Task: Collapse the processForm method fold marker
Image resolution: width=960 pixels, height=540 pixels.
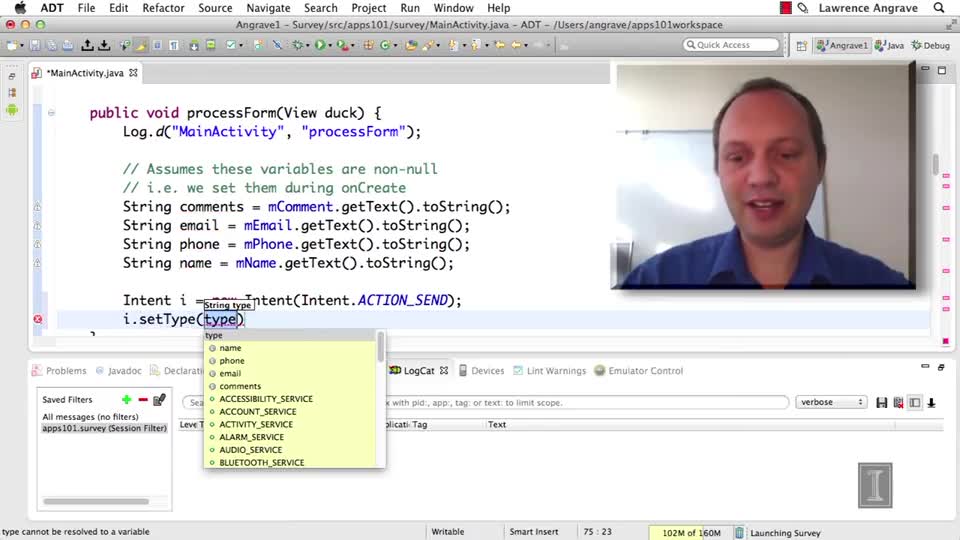Action: click(51, 113)
